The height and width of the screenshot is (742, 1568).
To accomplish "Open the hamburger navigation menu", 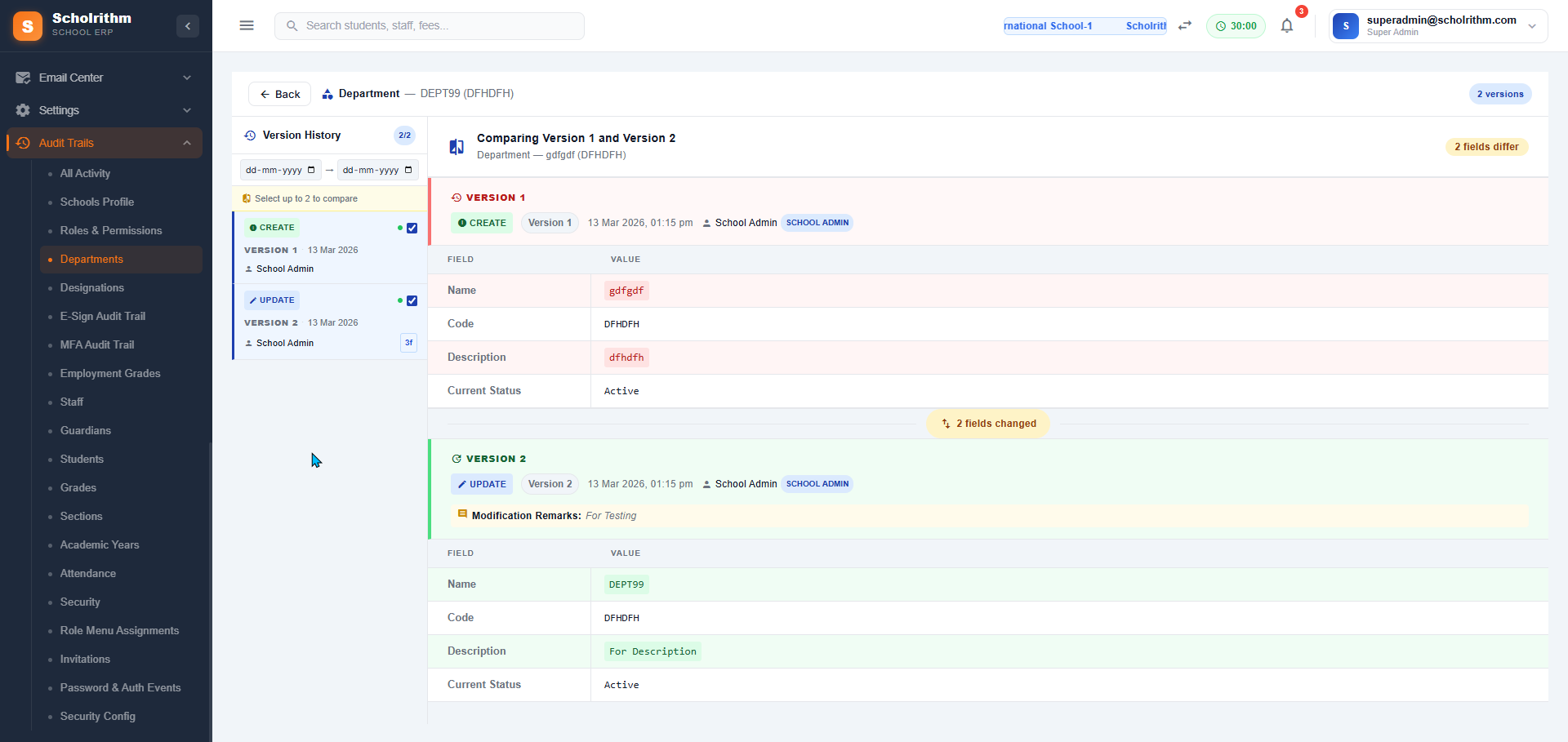I will pyautogui.click(x=246, y=25).
